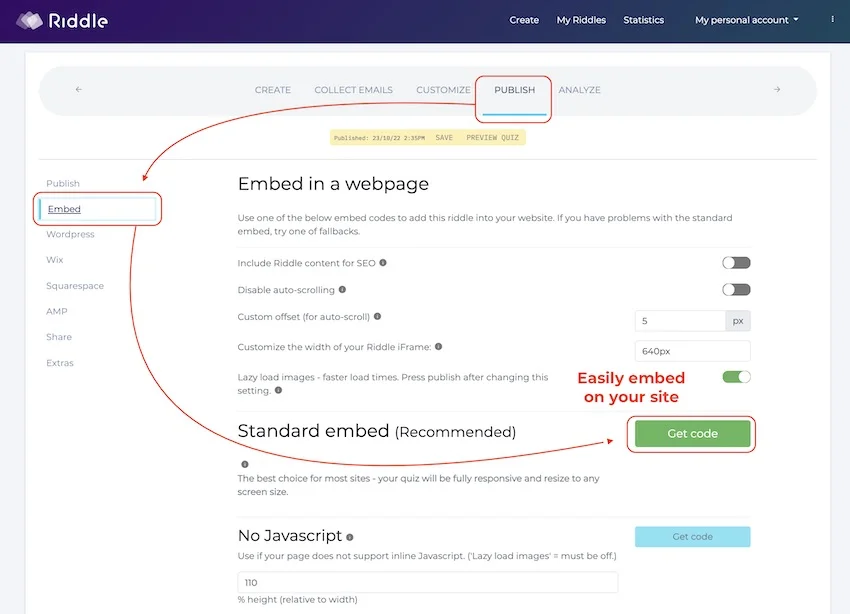Open Extras in the left sidebar

(x=60, y=363)
